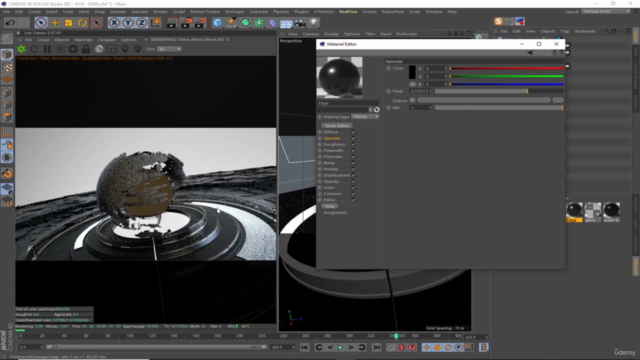640x360 pixels.
Task: Click the green generator objects icon
Action: [x=245, y=23]
